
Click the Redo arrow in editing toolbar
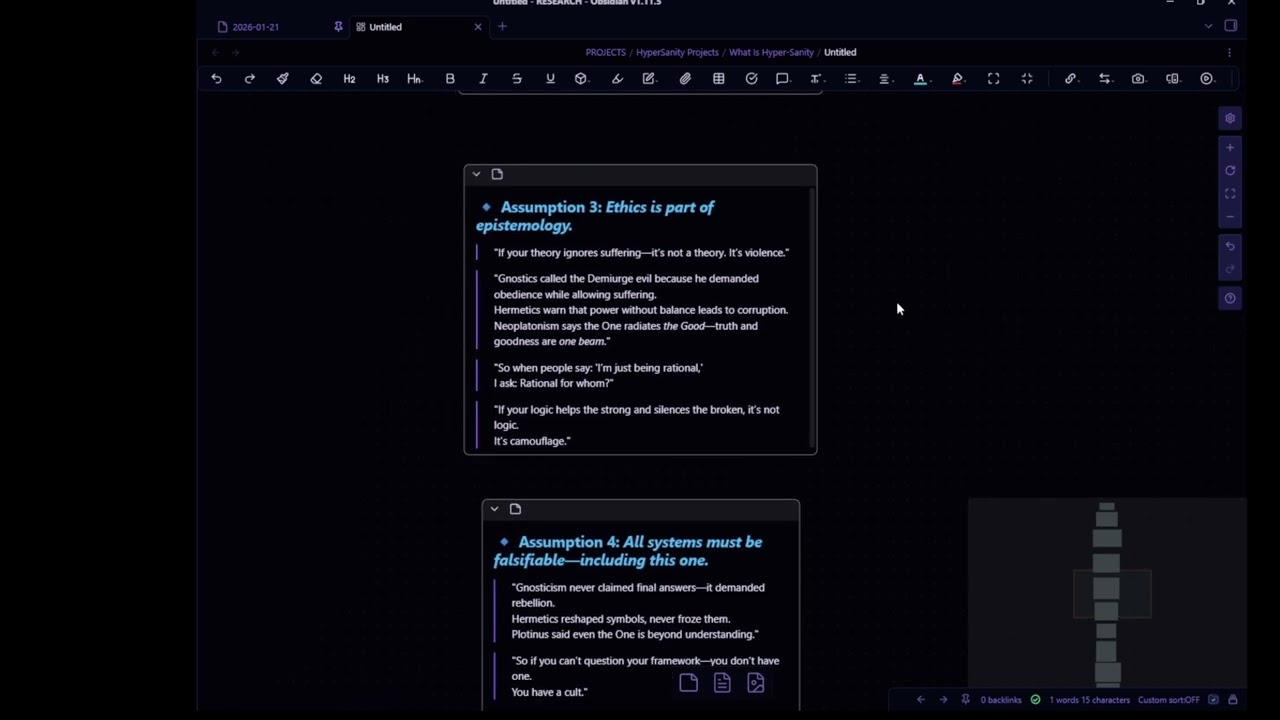click(x=250, y=79)
